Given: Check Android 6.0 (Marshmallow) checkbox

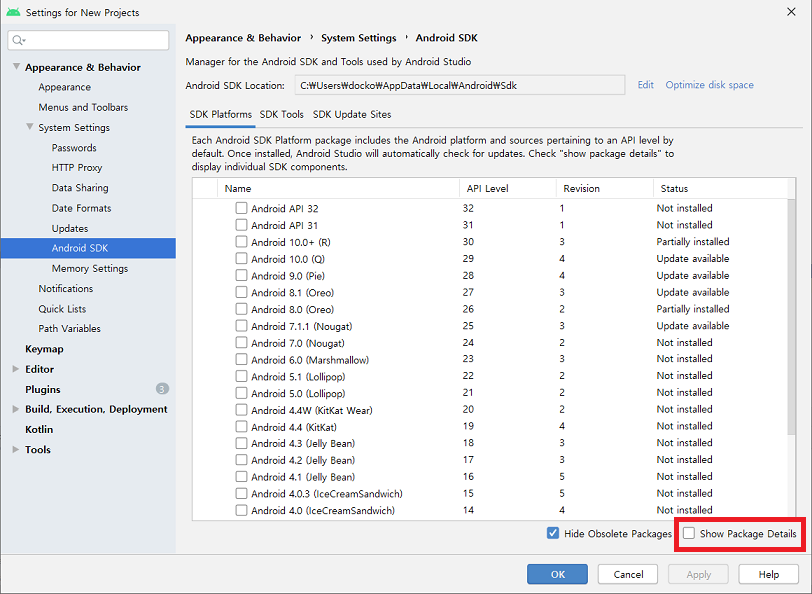Looking at the screenshot, I should 241,359.
